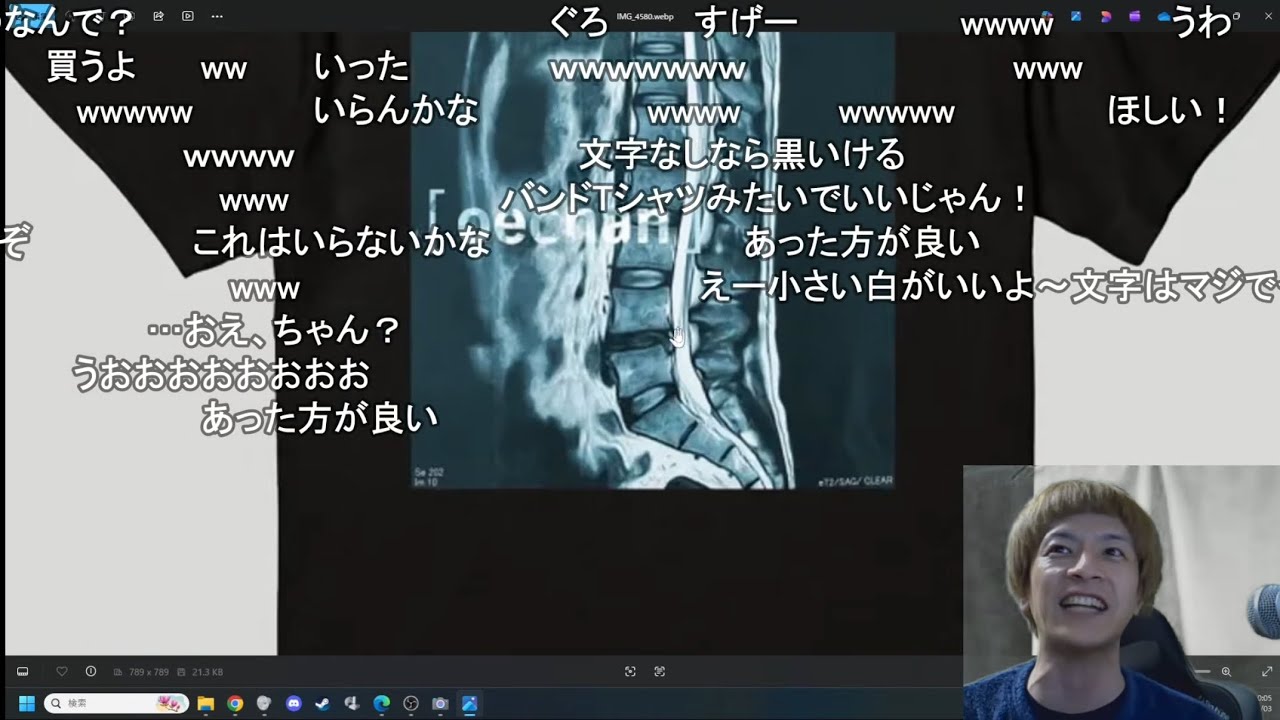Open the colorful Copilot icon in title bar
The width and height of the screenshot is (1280, 720).
(1047, 15)
